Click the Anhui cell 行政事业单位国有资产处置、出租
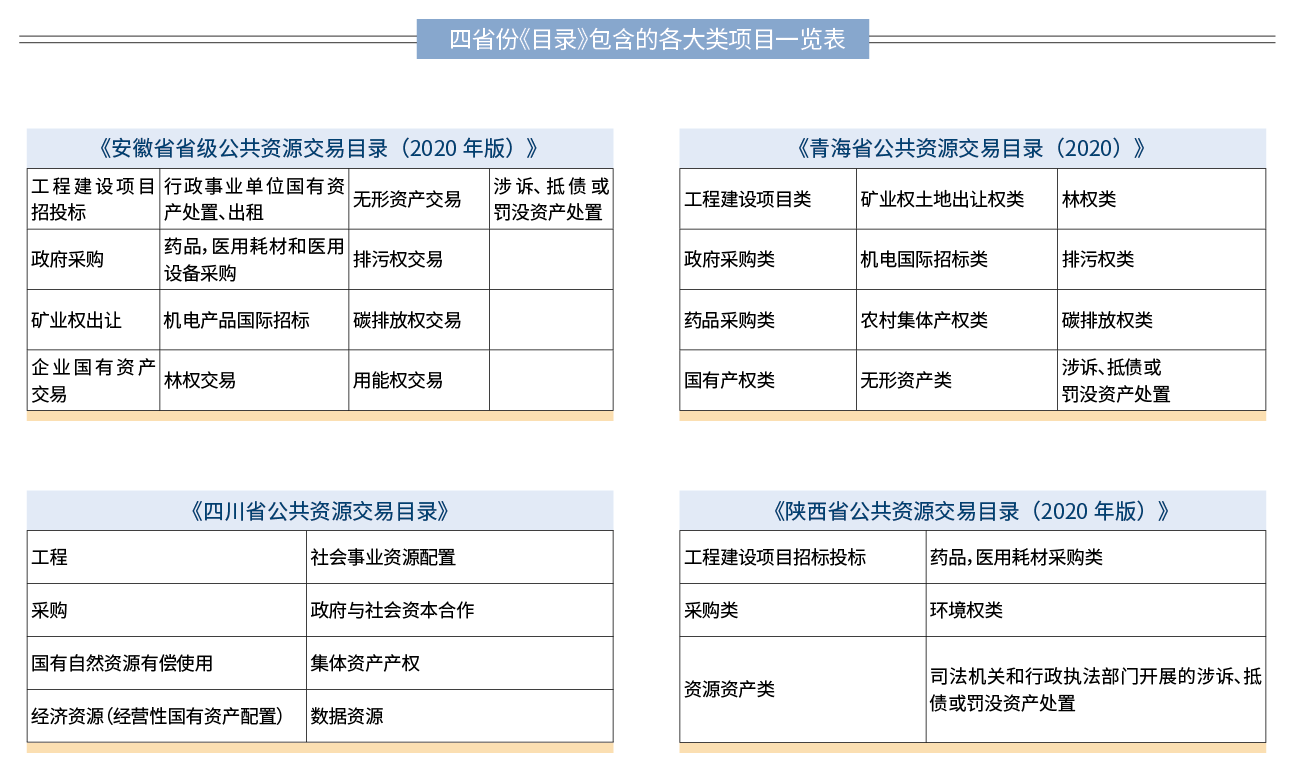The width and height of the screenshot is (1296, 770). click(254, 199)
